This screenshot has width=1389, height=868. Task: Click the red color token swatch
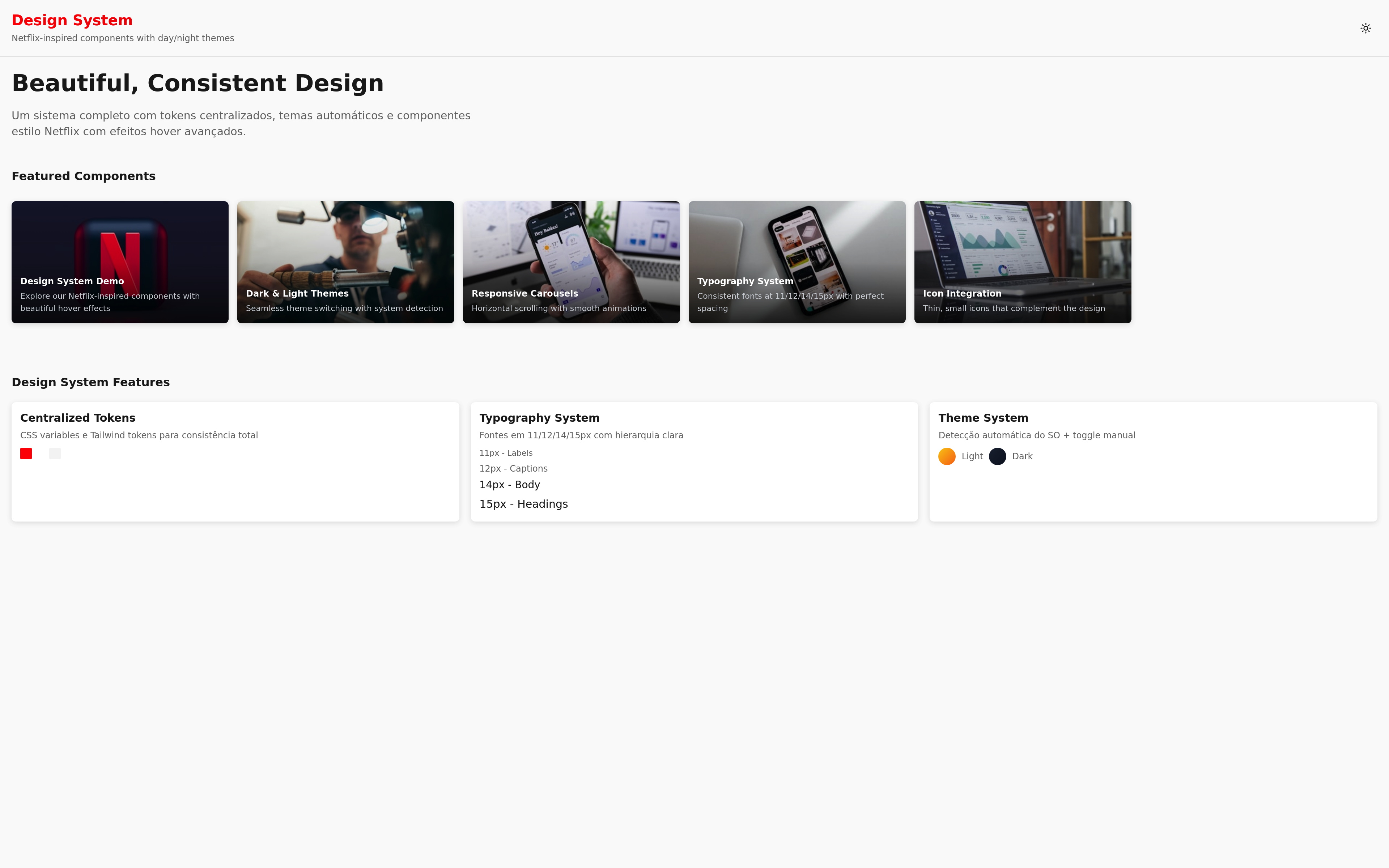coord(26,454)
